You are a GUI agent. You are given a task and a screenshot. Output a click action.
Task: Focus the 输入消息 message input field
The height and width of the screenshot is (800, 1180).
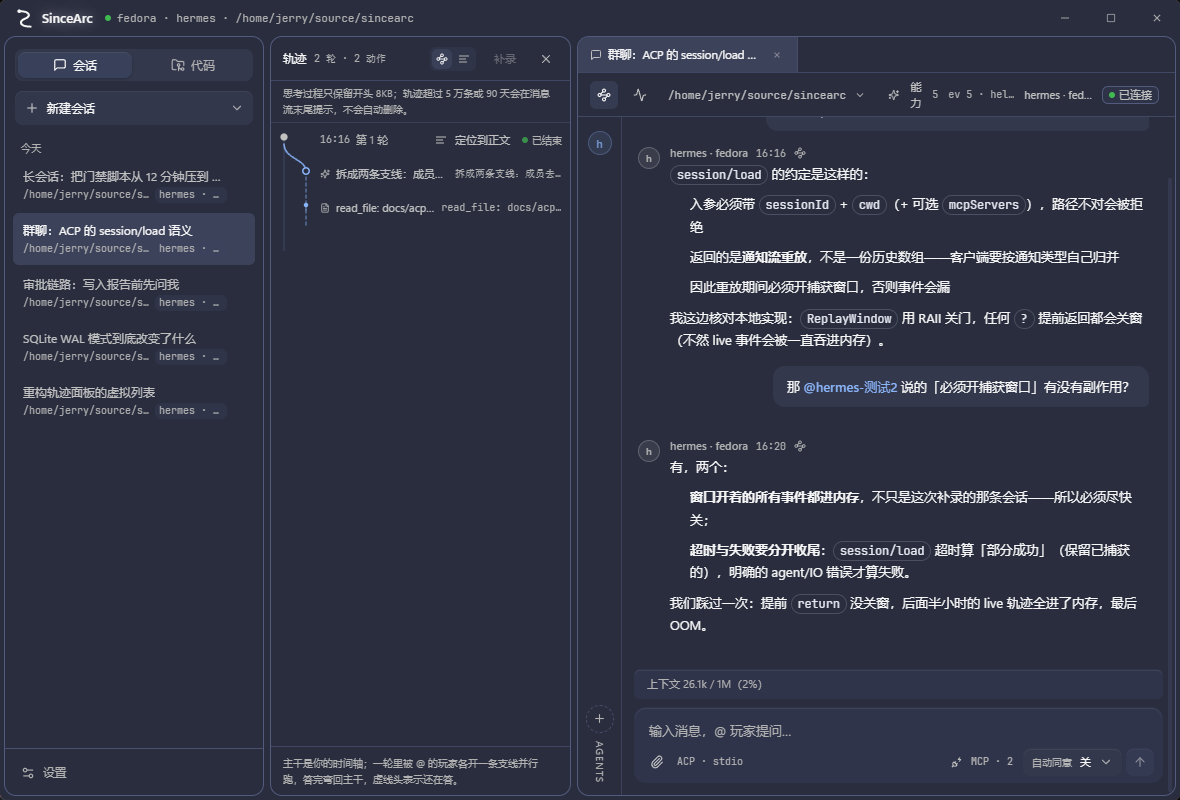tap(899, 731)
